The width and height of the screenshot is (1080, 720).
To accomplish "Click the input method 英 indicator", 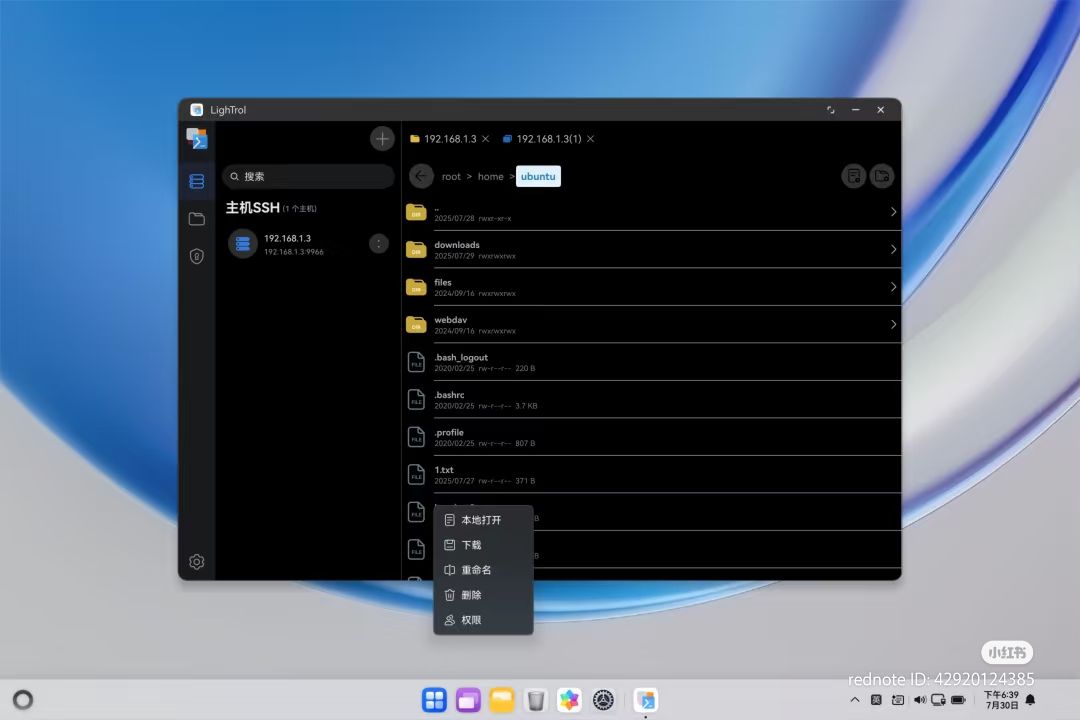I will (876, 700).
